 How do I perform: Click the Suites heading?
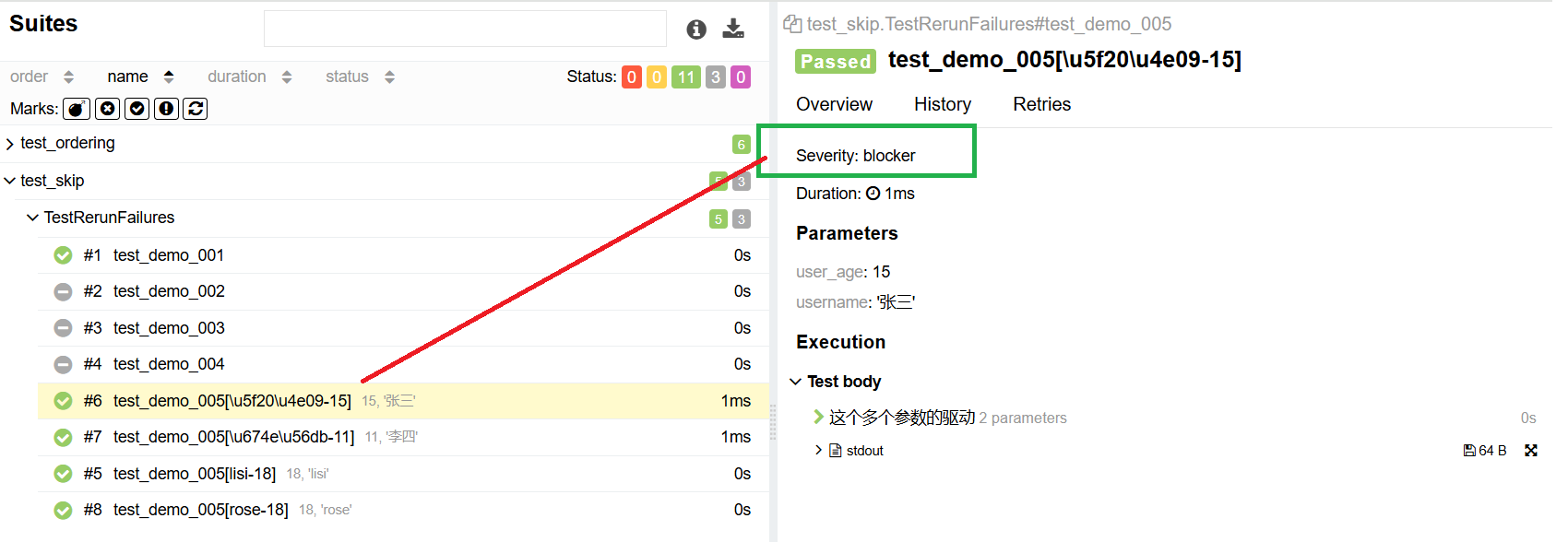pos(43,24)
